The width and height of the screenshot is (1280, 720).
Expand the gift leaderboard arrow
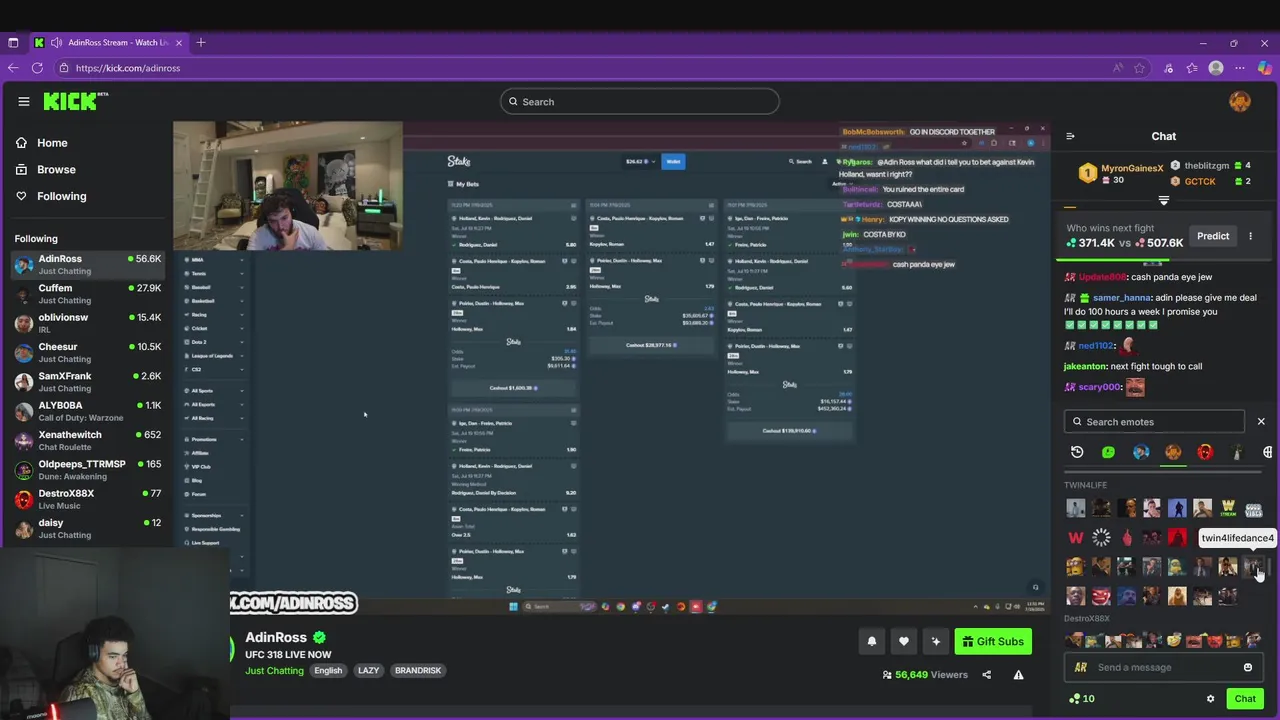[1163, 201]
